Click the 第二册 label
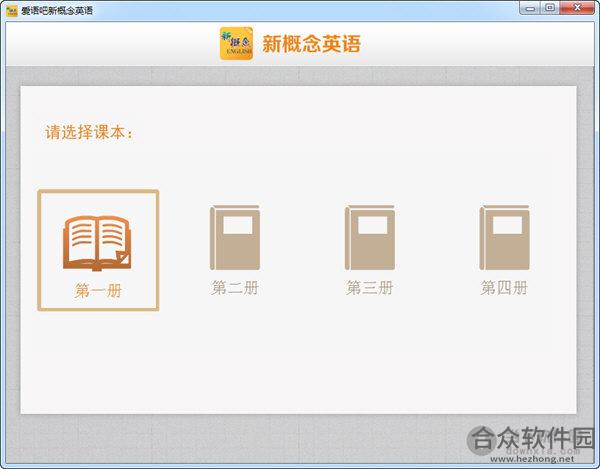The width and height of the screenshot is (600, 469). pyautogui.click(x=235, y=288)
